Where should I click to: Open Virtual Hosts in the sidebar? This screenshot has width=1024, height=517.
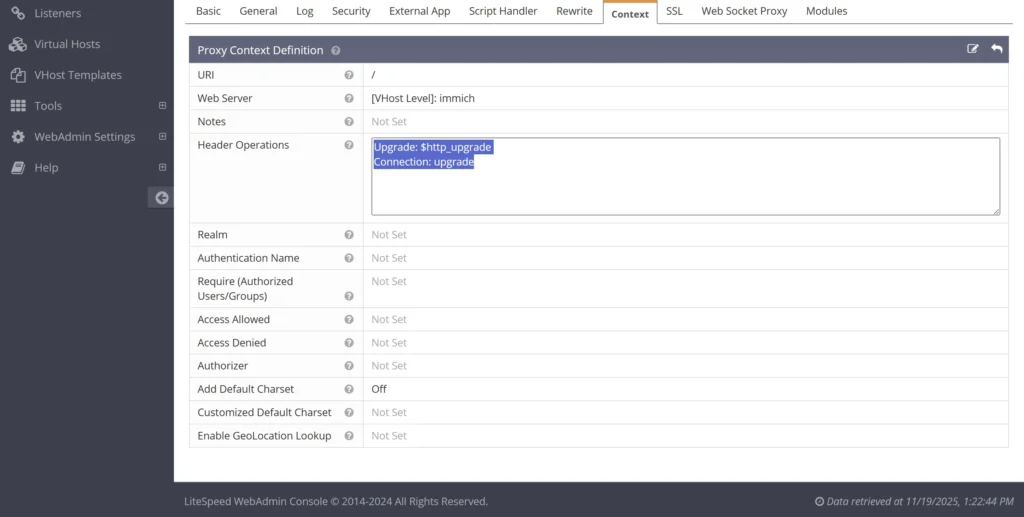click(66, 44)
